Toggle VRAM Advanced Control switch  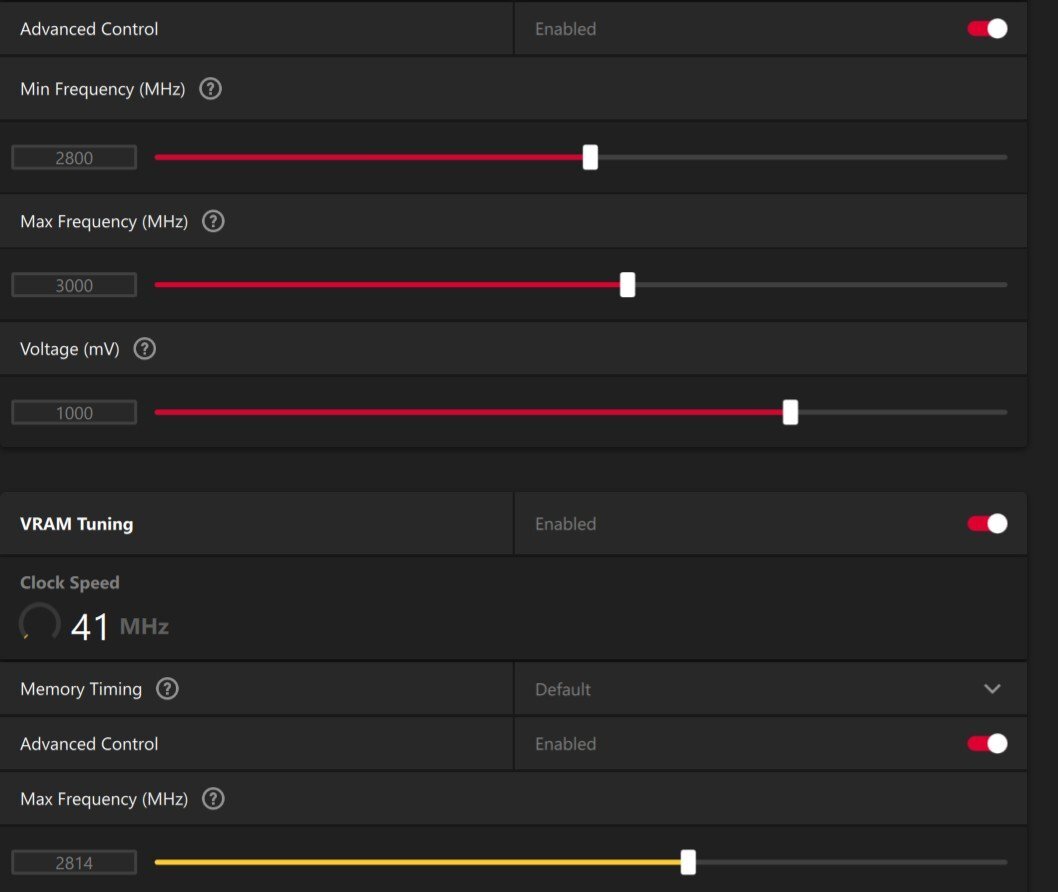(x=987, y=744)
